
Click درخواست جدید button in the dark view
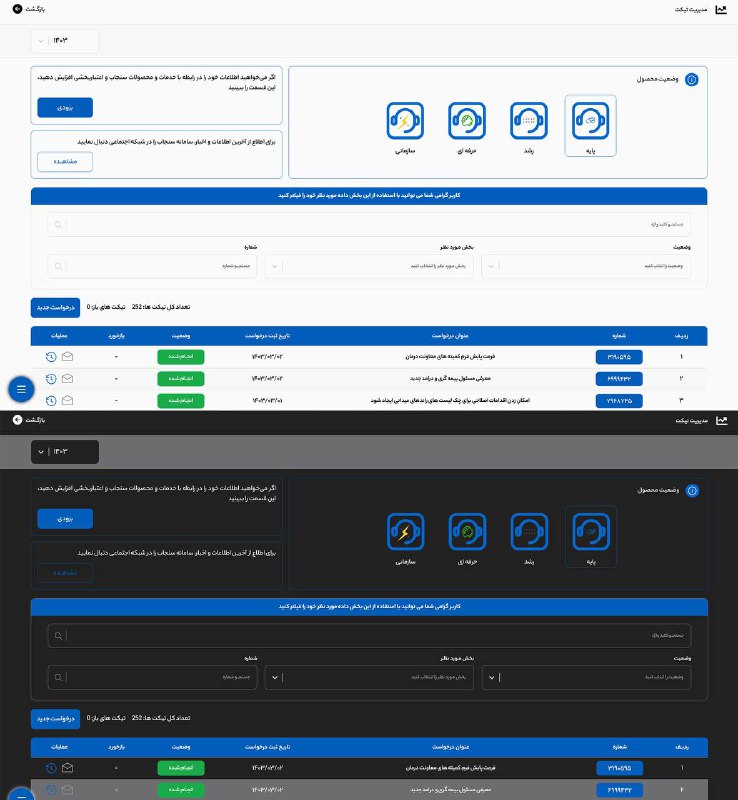pyautogui.click(x=55, y=717)
